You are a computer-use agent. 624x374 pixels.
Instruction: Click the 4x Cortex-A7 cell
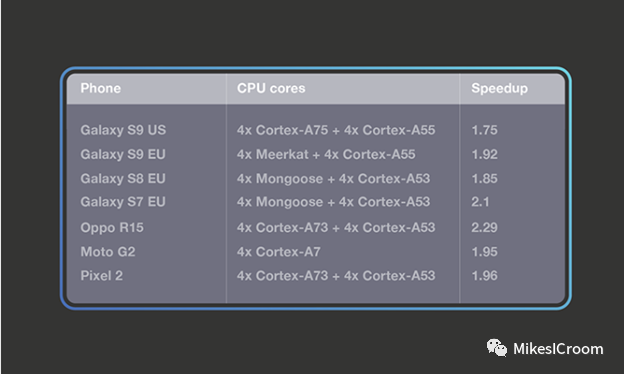[279, 251]
